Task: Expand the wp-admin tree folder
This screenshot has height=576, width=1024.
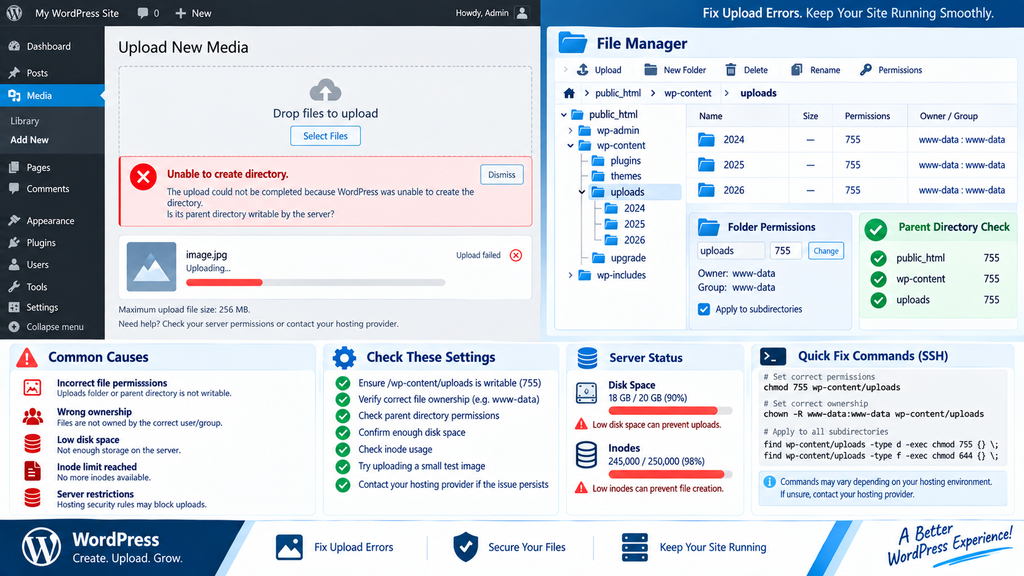Action: pos(570,131)
